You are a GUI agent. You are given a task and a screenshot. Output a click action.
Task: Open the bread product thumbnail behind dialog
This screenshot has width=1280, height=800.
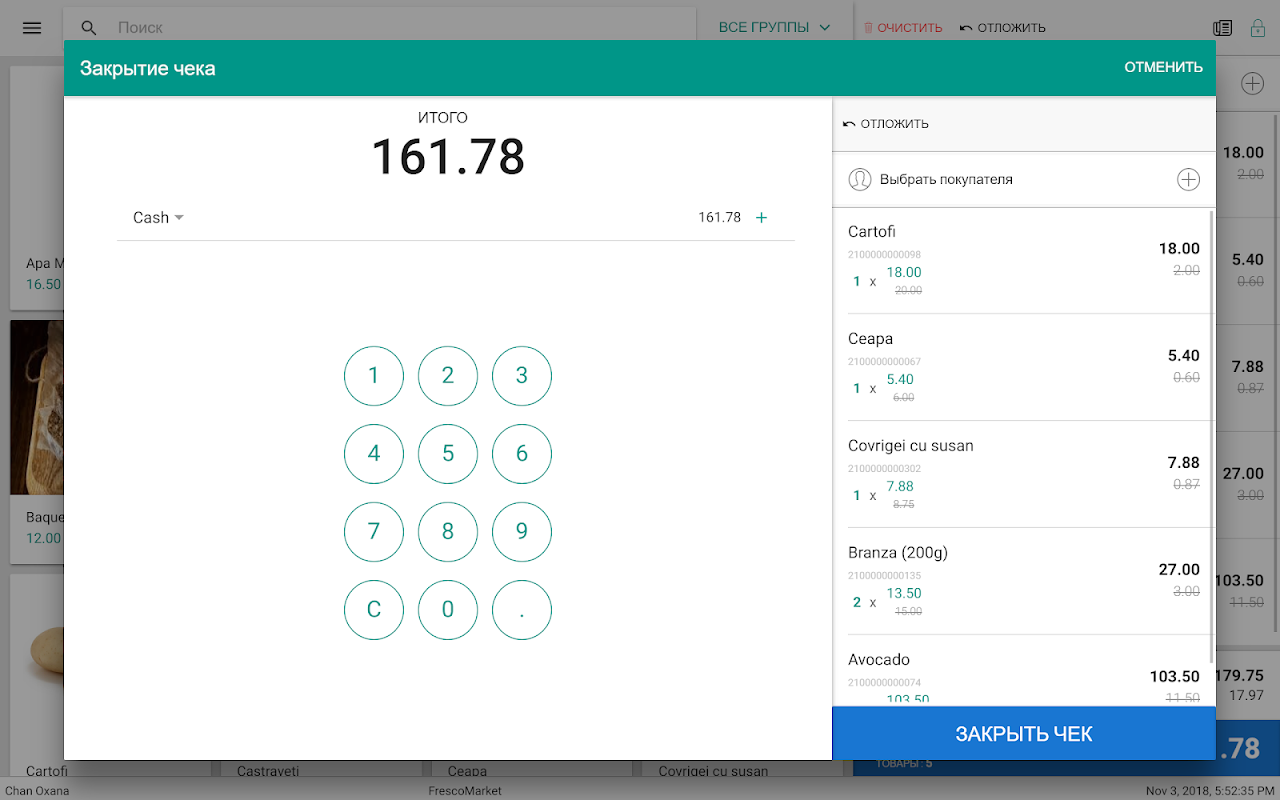[37, 408]
